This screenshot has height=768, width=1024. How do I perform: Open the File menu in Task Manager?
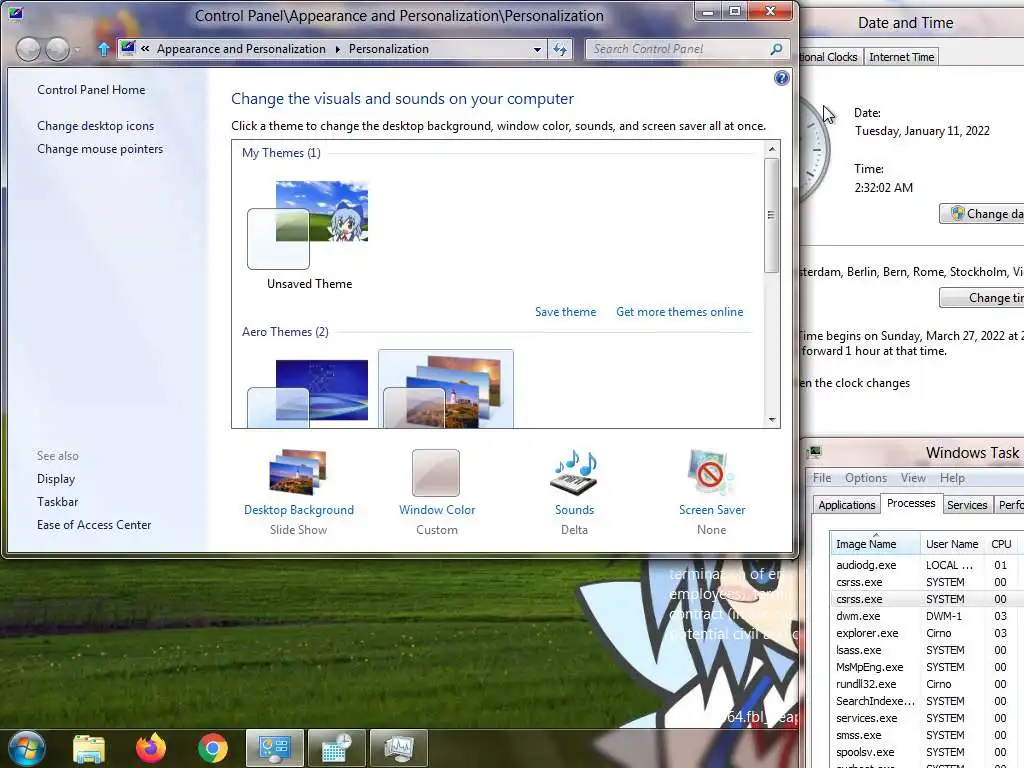[822, 478]
